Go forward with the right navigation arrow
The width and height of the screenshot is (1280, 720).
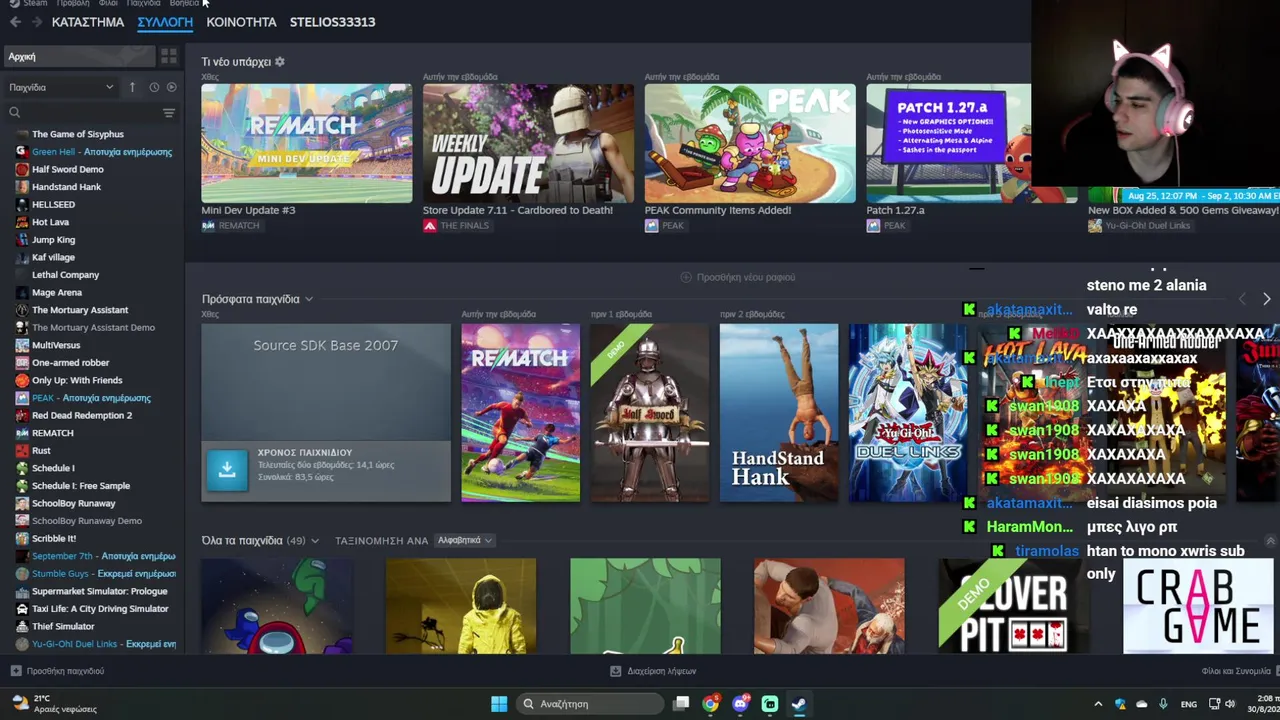click(36, 22)
